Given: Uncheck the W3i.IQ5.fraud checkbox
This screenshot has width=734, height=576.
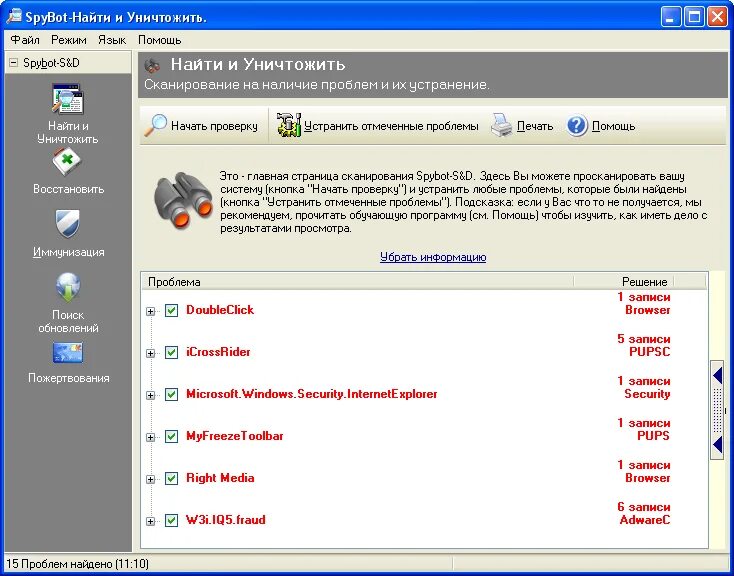Looking at the screenshot, I should 171,520.
